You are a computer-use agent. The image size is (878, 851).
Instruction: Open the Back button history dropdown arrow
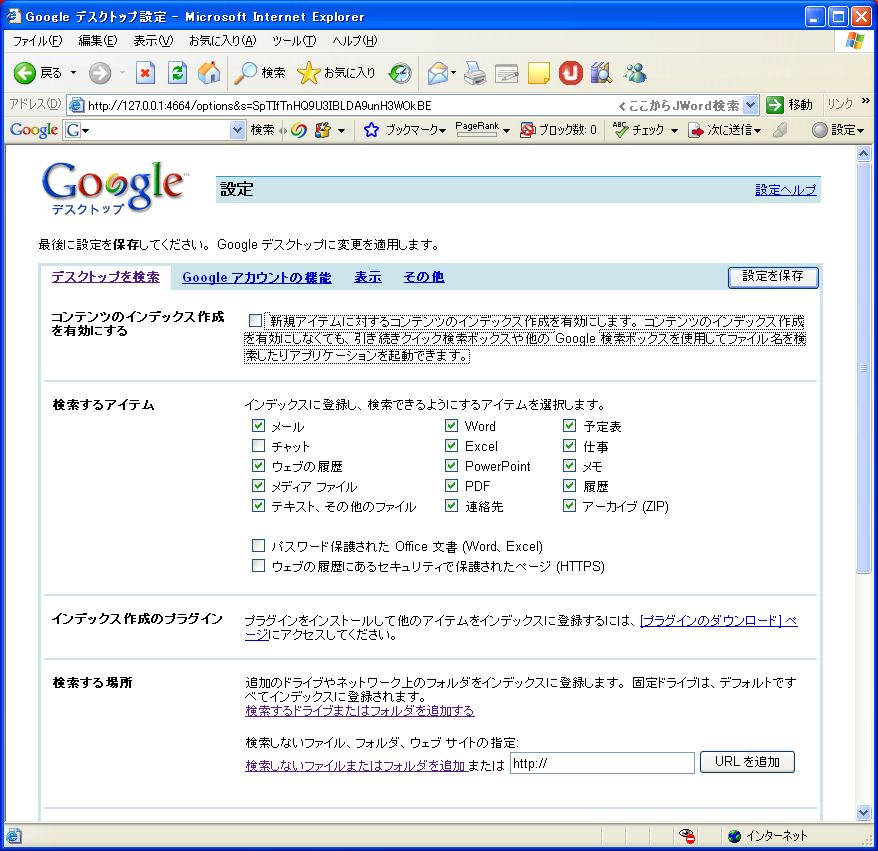(x=73, y=73)
